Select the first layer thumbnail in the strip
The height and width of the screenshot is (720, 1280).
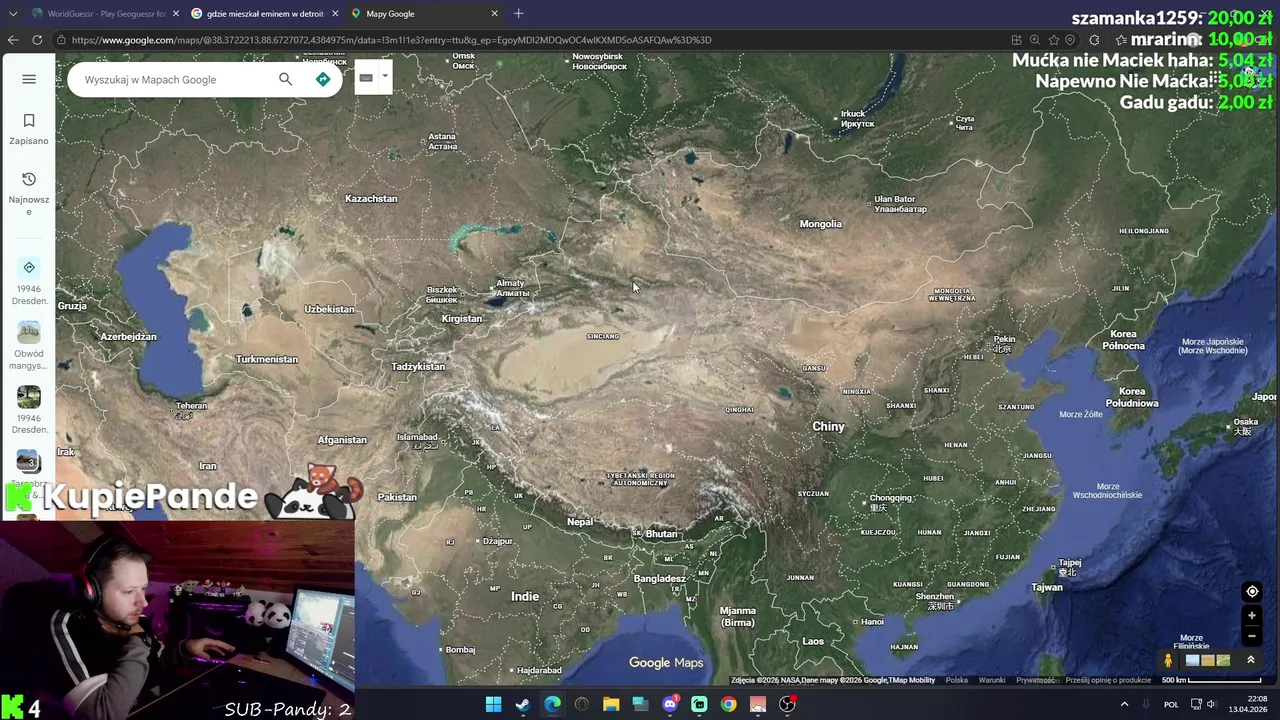pyautogui.click(x=1192, y=660)
